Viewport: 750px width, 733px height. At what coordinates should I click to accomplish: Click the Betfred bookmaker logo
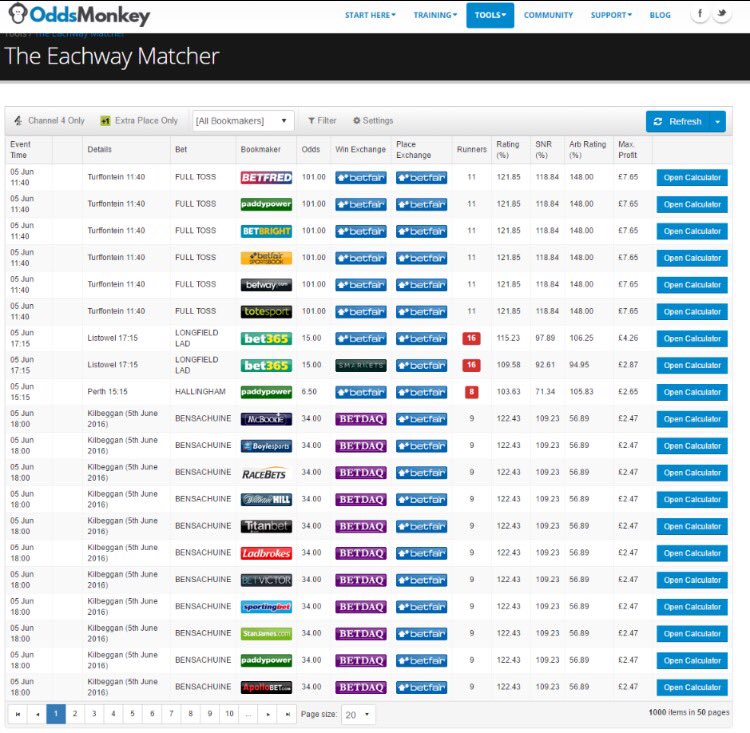pos(266,178)
